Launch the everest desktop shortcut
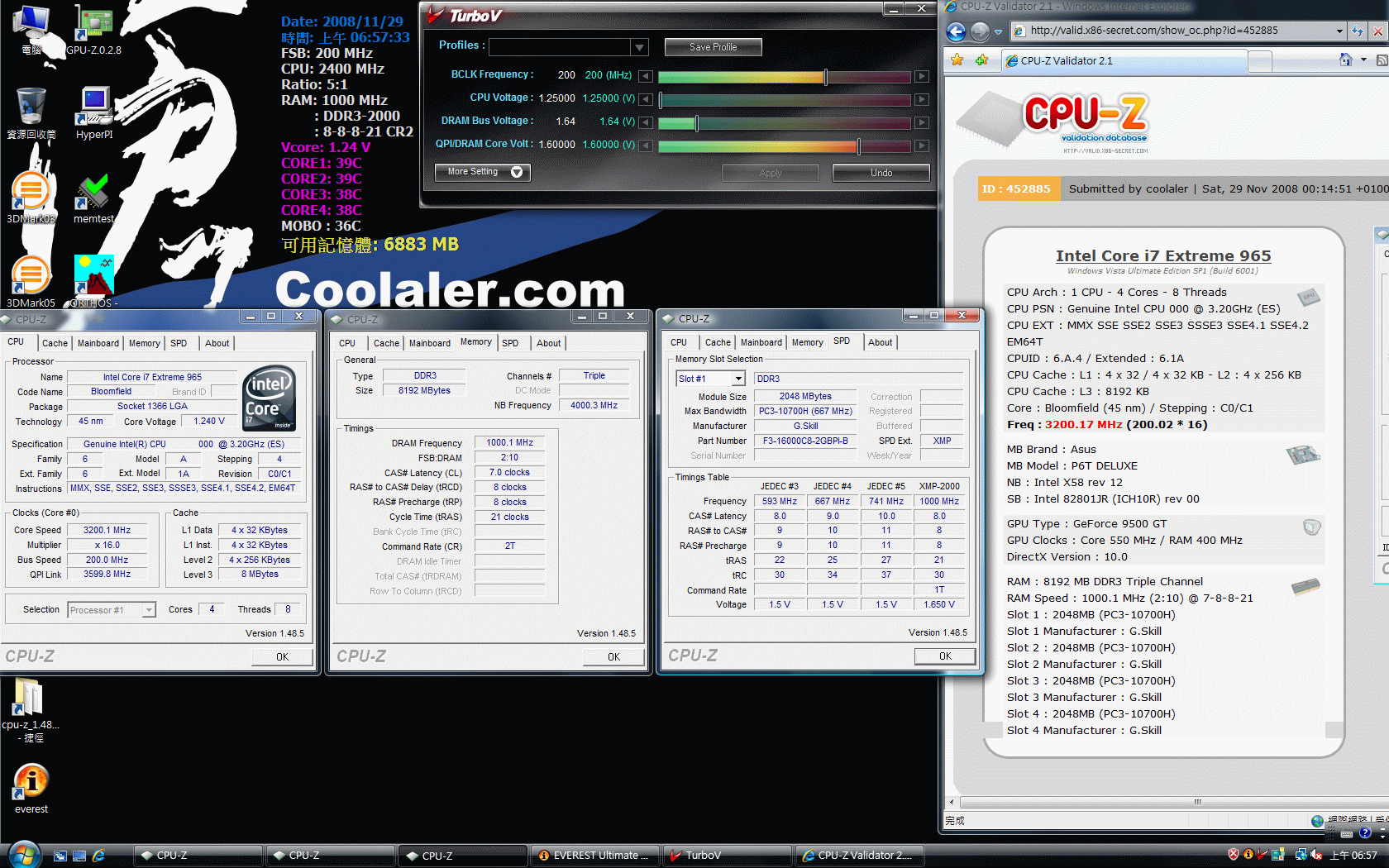The image size is (1389, 868). click(31, 788)
